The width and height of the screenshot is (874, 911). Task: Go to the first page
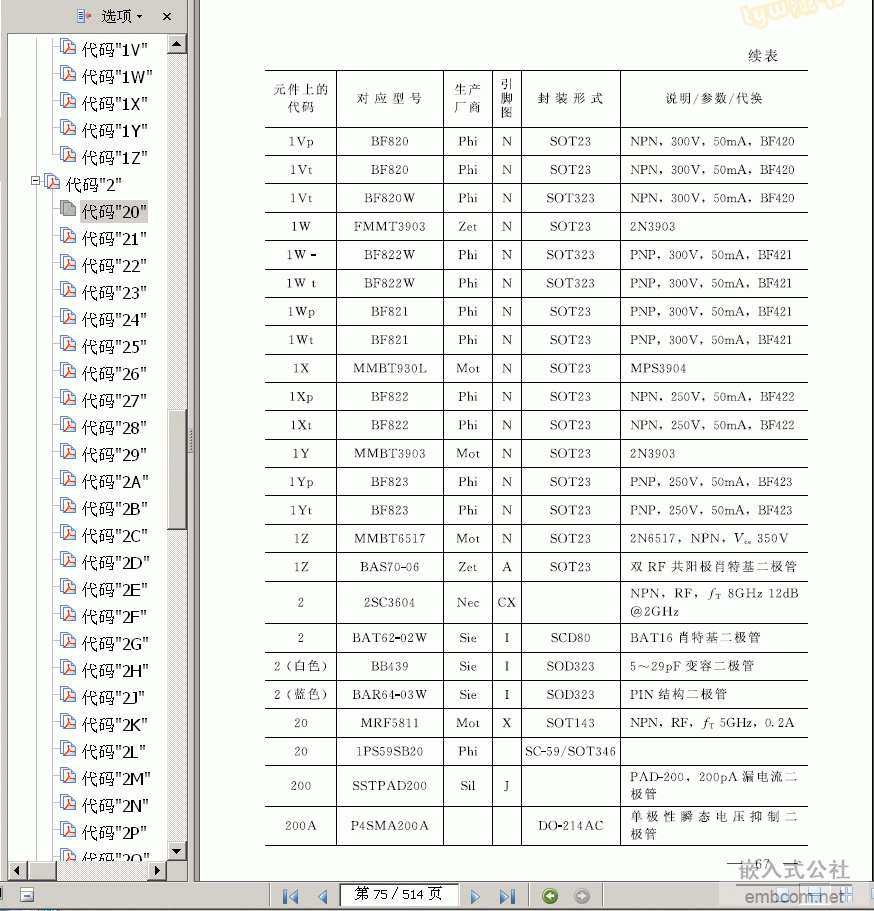click(291, 896)
